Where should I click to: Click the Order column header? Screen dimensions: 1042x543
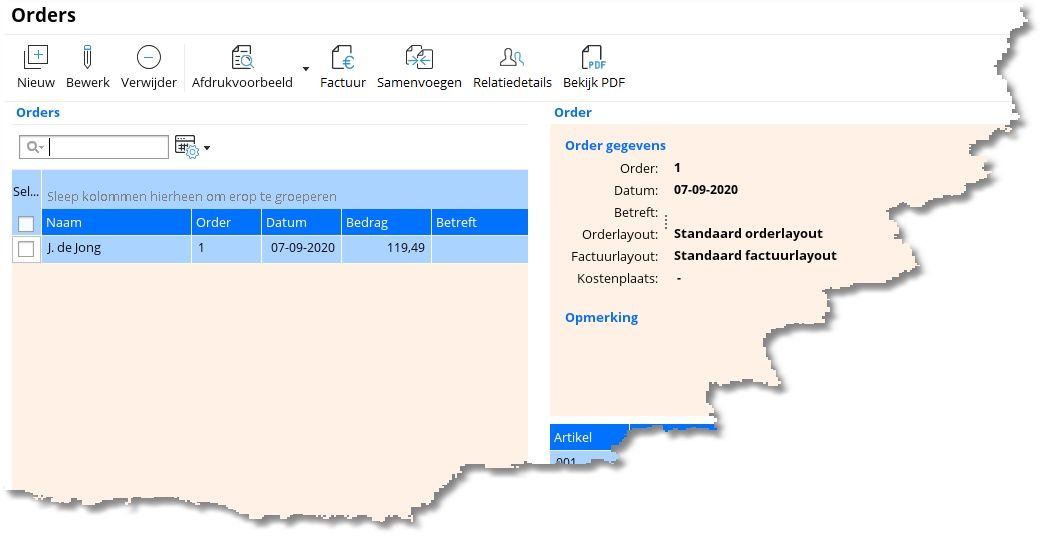pos(225,222)
